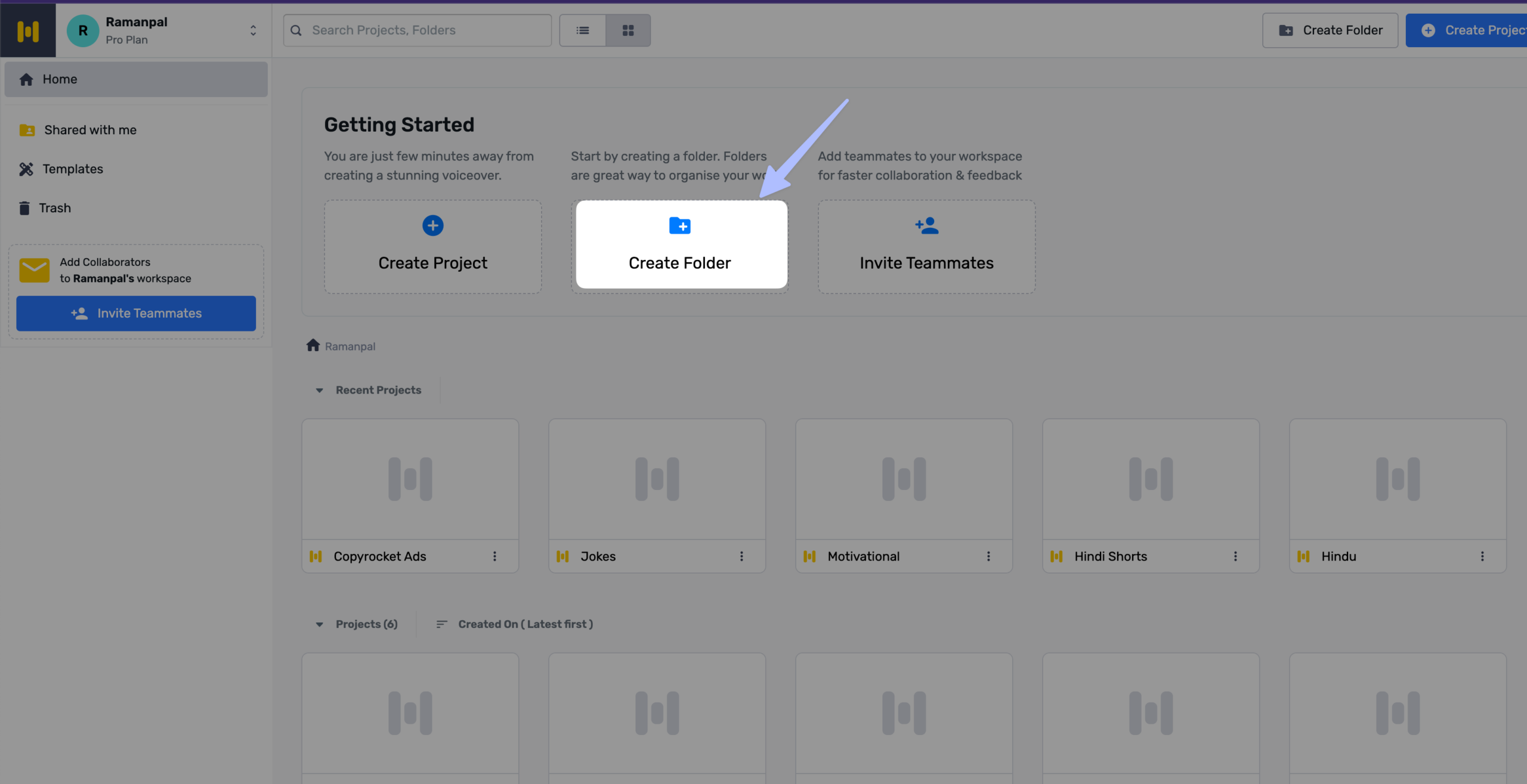Viewport: 1527px width, 784px height.
Task: Click the blue Invite Teammates button in the sidebar
Action: click(x=136, y=314)
